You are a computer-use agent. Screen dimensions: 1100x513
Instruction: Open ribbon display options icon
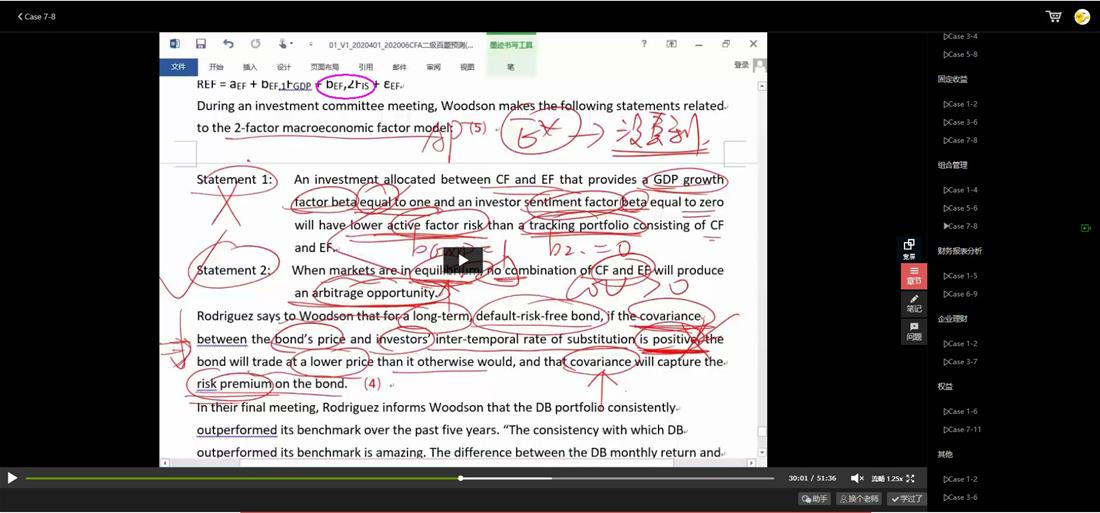point(671,44)
